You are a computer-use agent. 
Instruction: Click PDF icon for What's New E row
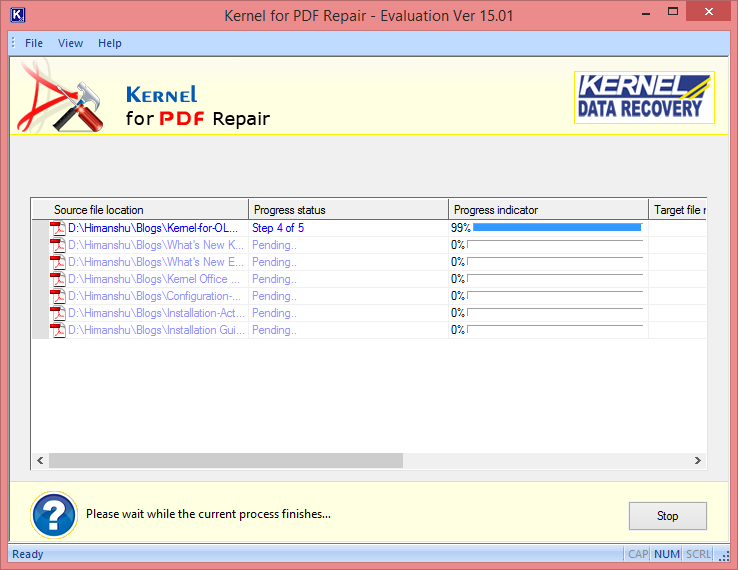click(x=58, y=262)
